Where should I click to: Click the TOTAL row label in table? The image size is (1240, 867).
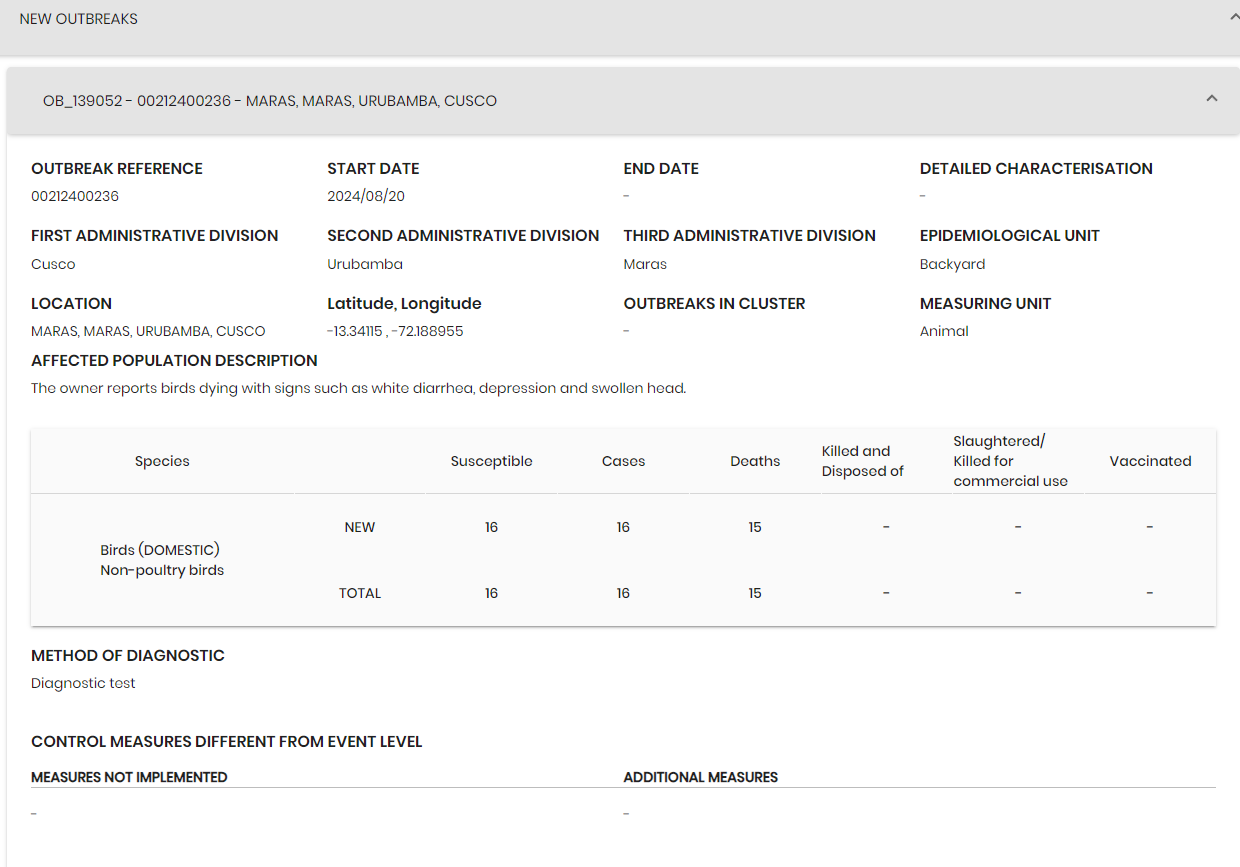point(360,593)
